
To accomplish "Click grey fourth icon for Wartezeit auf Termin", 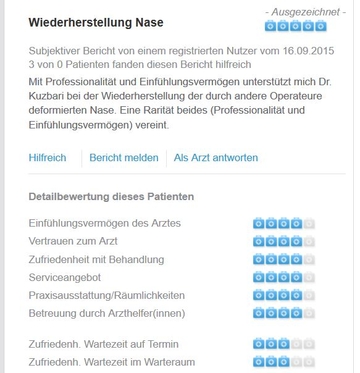I will [296, 344].
